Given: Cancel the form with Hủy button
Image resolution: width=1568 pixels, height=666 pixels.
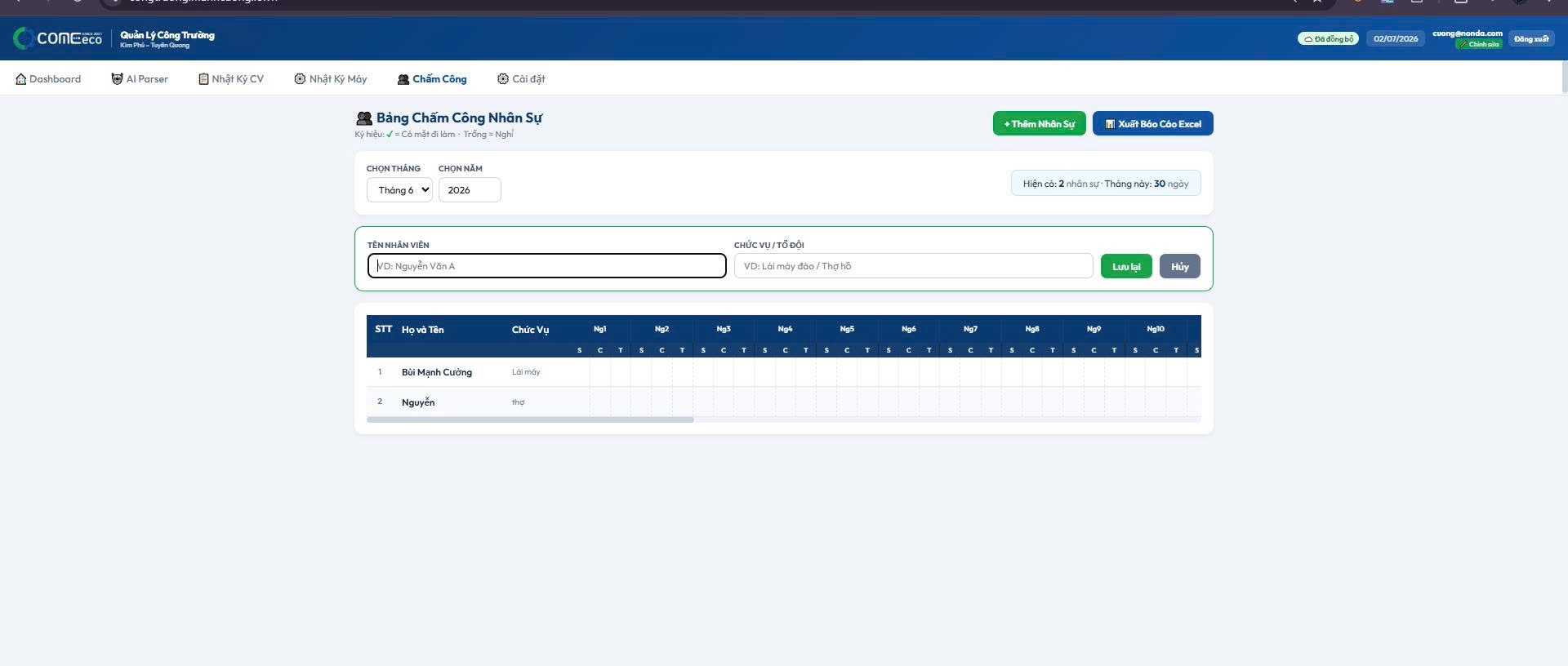Looking at the screenshot, I should [1179, 266].
